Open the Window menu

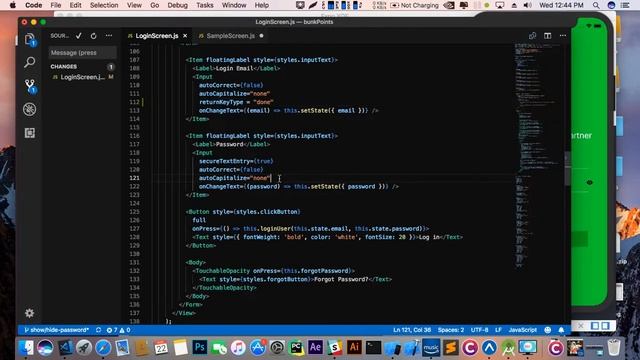[234, 5]
